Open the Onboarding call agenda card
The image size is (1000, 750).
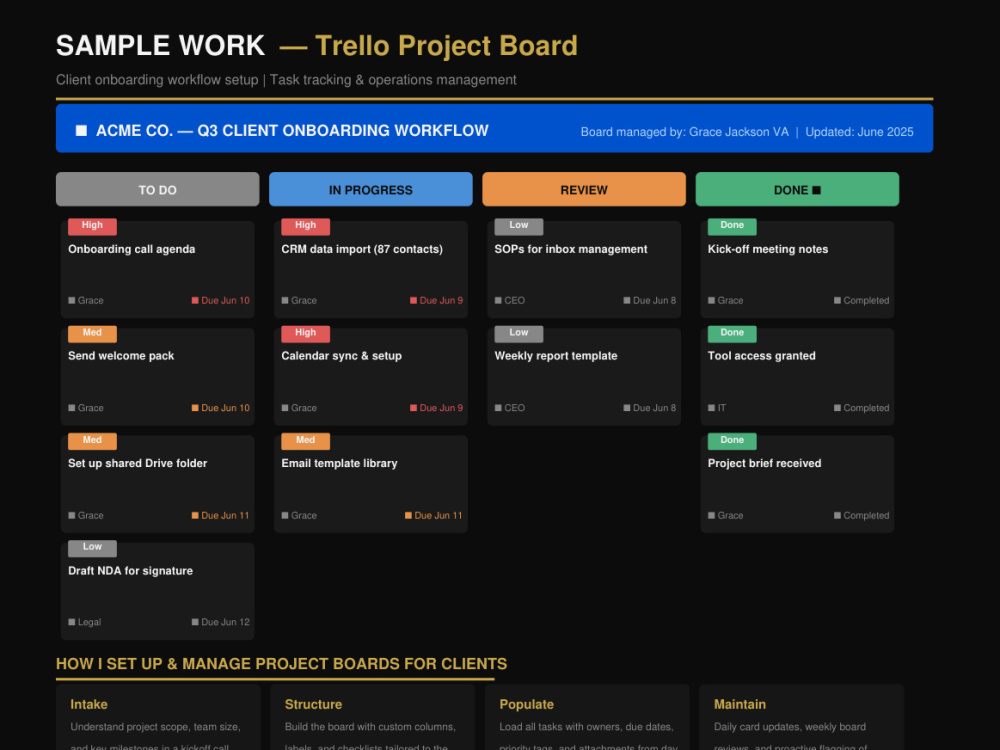coord(158,269)
